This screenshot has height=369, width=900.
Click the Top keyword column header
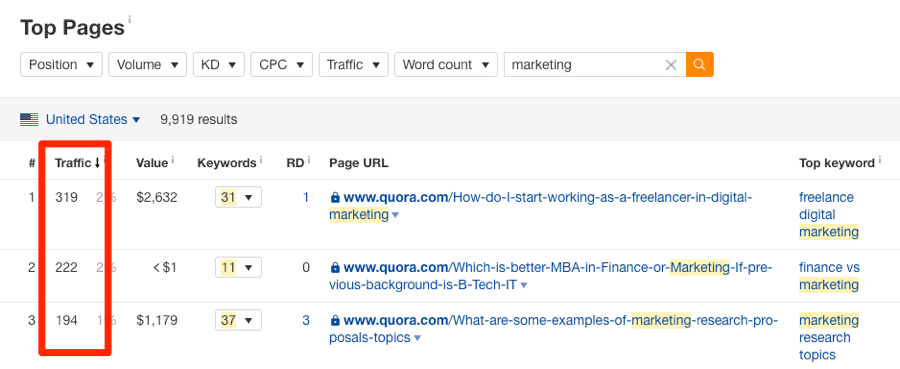click(836, 163)
